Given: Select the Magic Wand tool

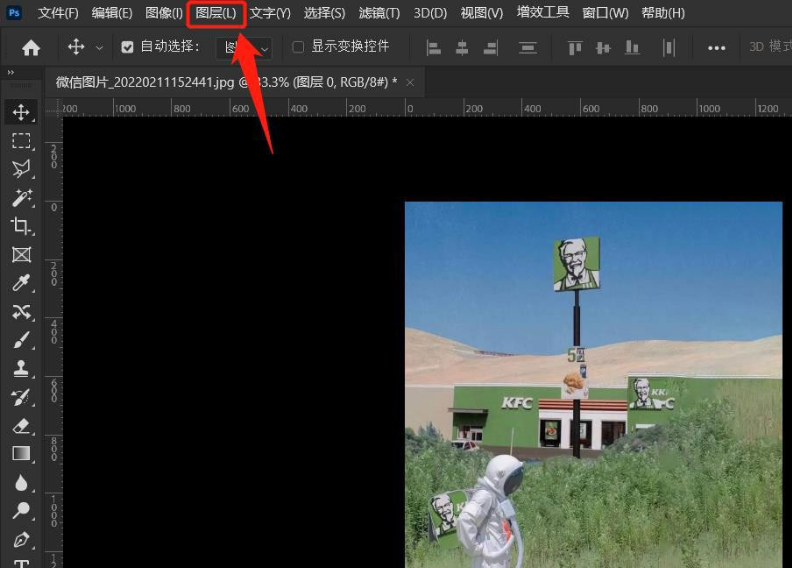Looking at the screenshot, I should point(21,197).
